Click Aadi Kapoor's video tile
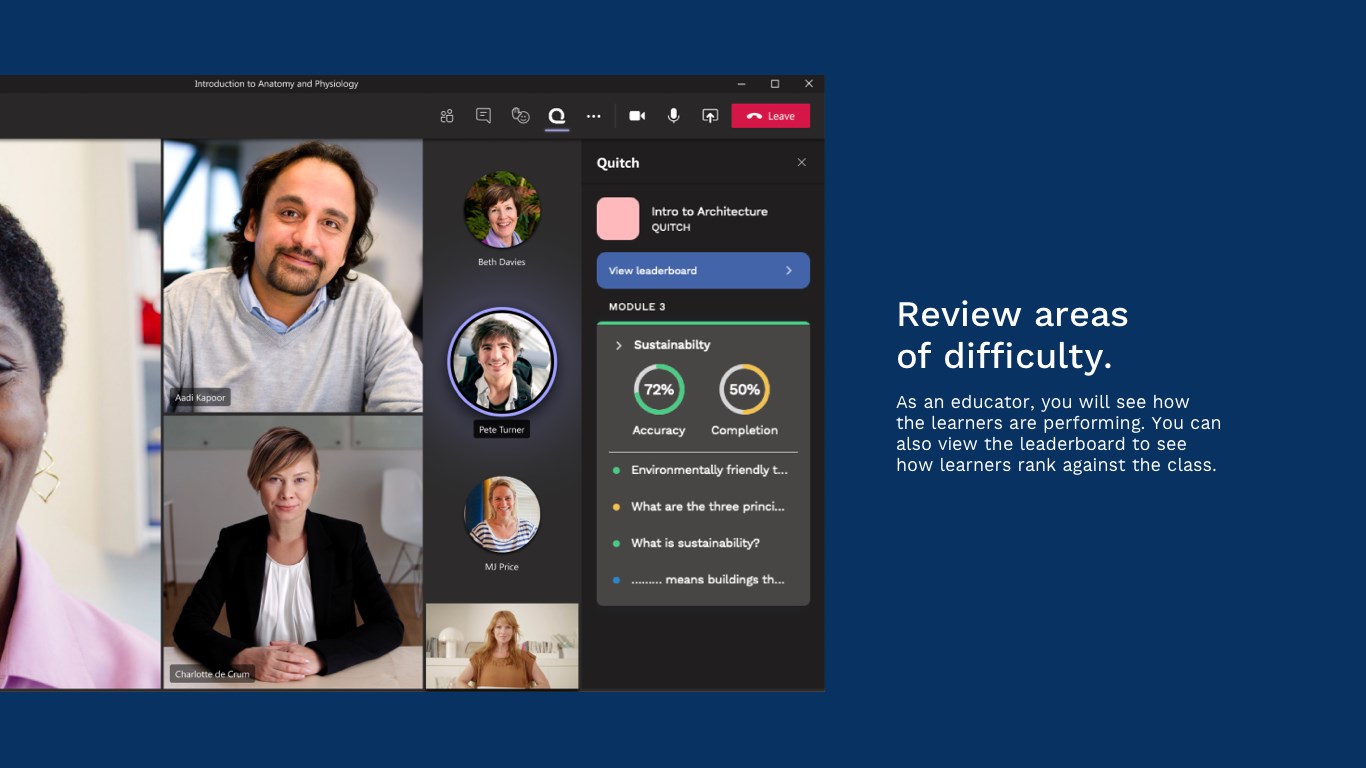Screen dimensions: 1366x768 [293, 275]
